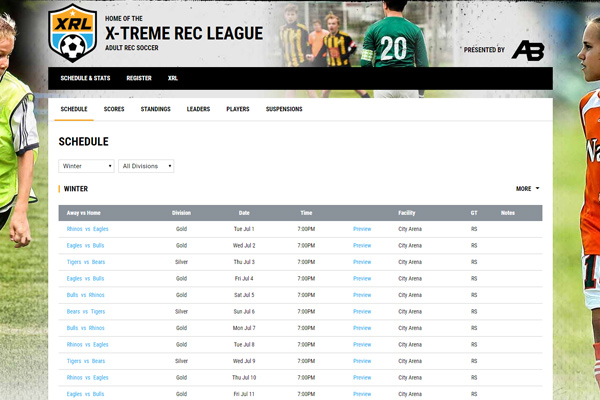The width and height of the screenshot is (600, 400).
Task: Open Schedule & Stats in navigation bar
Action: click(85, 78)
